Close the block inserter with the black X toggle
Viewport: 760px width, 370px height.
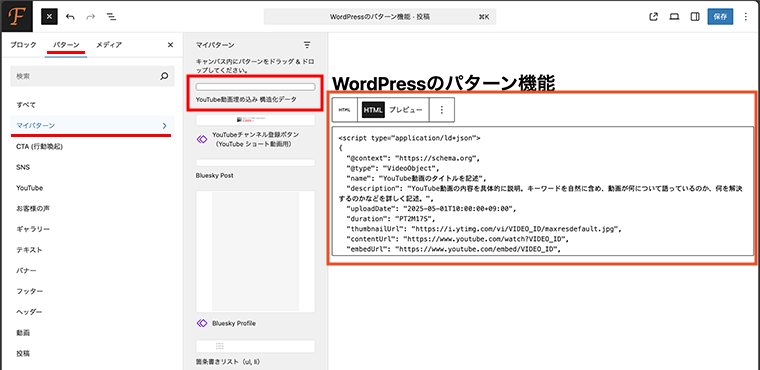[x=49, y=16]
